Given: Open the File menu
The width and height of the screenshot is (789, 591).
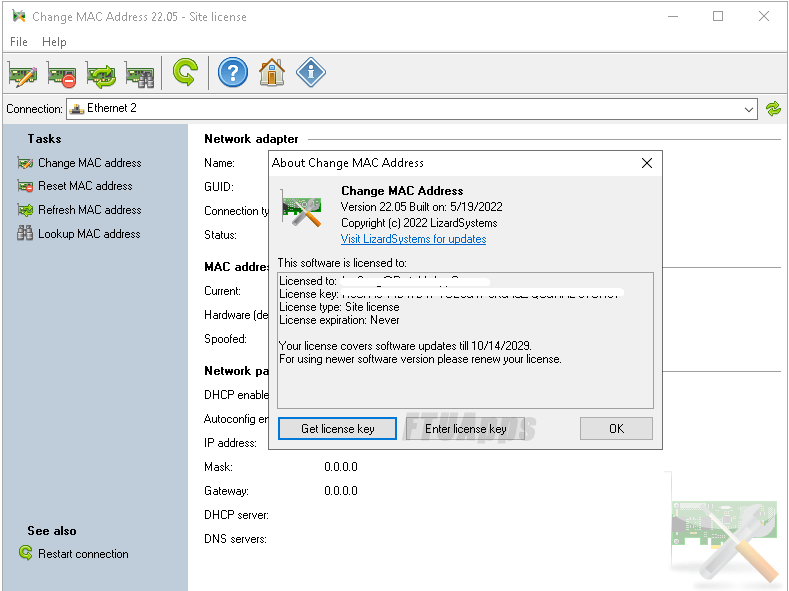Looking at the screenshot, I should pyautogui.click(x=19, y=42).
